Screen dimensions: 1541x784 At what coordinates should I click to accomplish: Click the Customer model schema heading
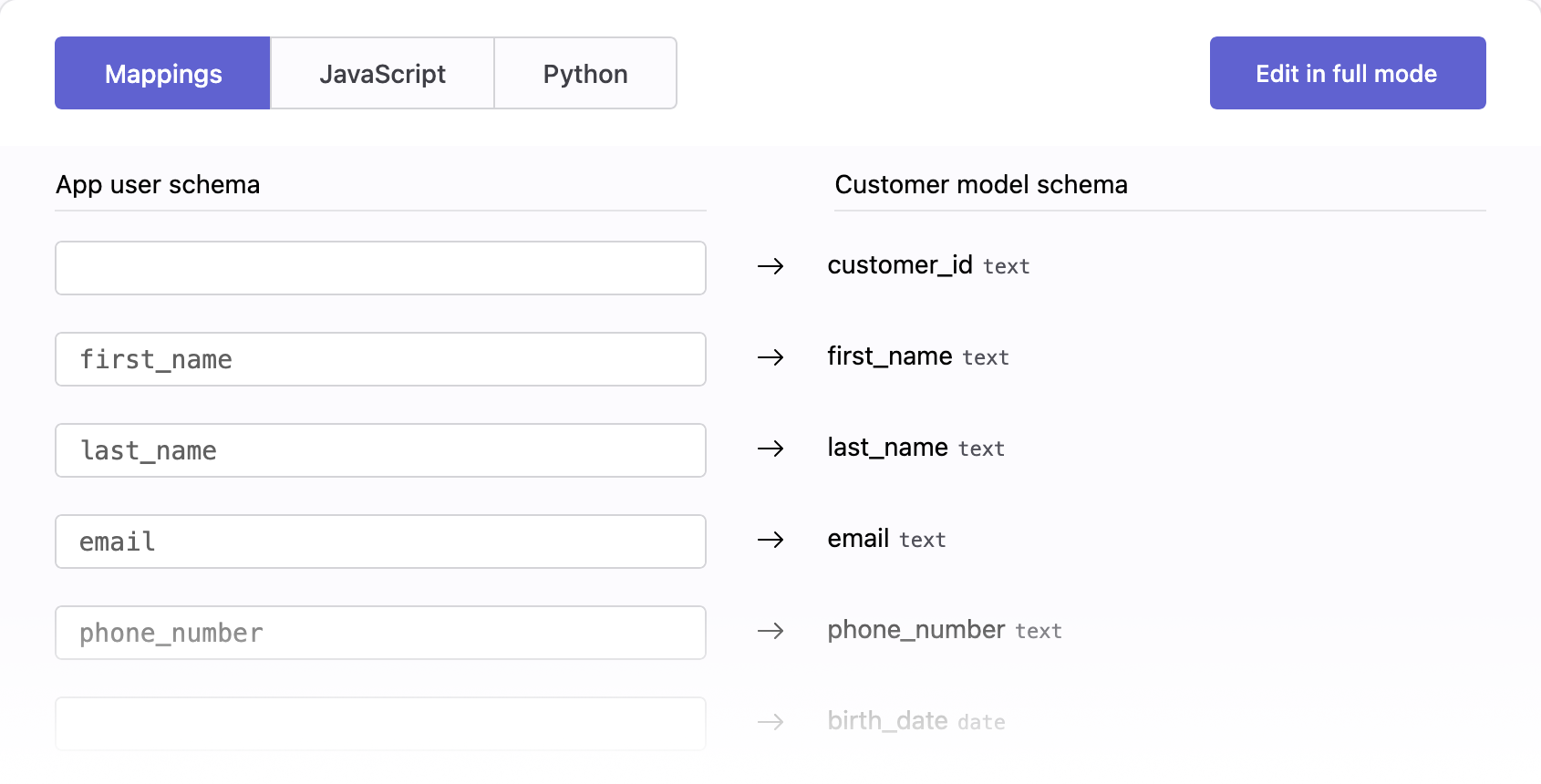(x=980, y=184)
